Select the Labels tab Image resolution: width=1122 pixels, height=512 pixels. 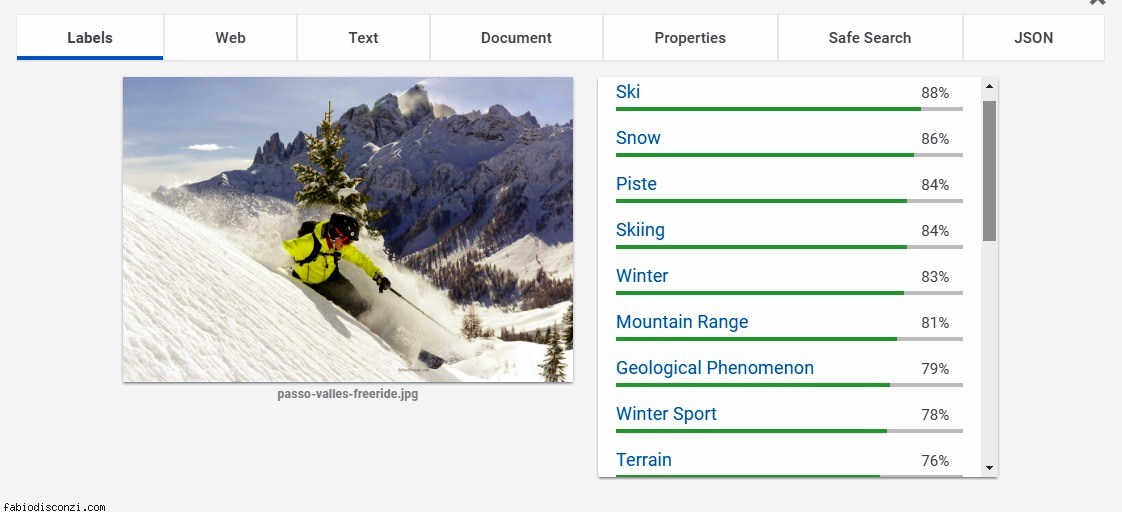[x=90, y=38]
